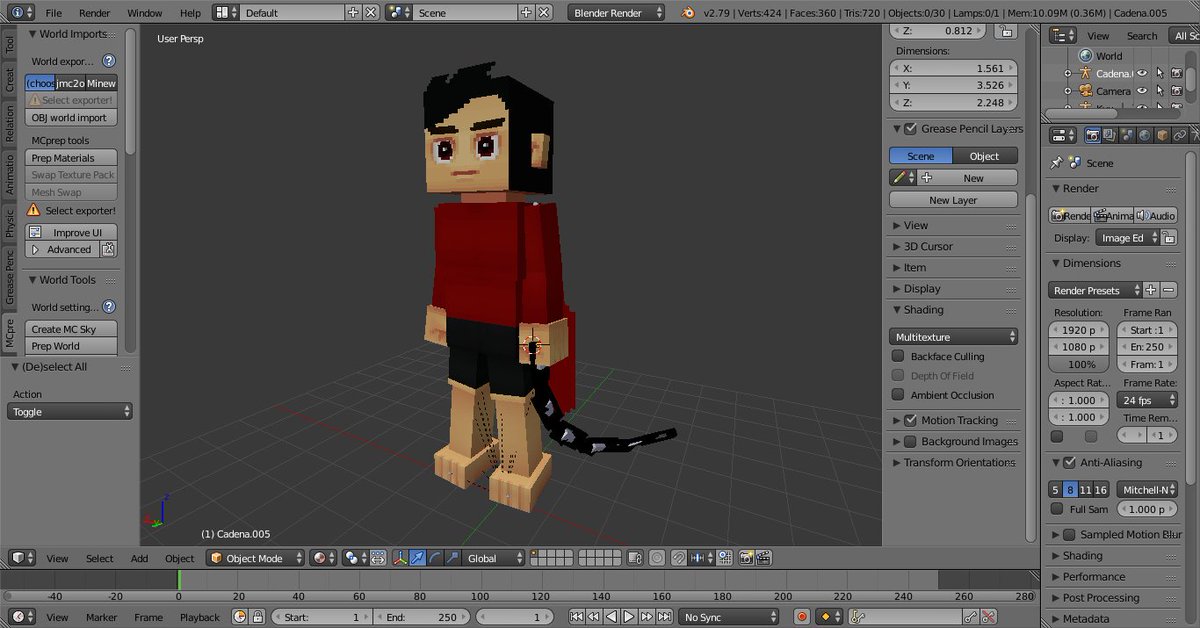Open the Toggle action dropdown
Image resolution: width=1200 pixels, height=628 pixels.
[x=70, y=412]
